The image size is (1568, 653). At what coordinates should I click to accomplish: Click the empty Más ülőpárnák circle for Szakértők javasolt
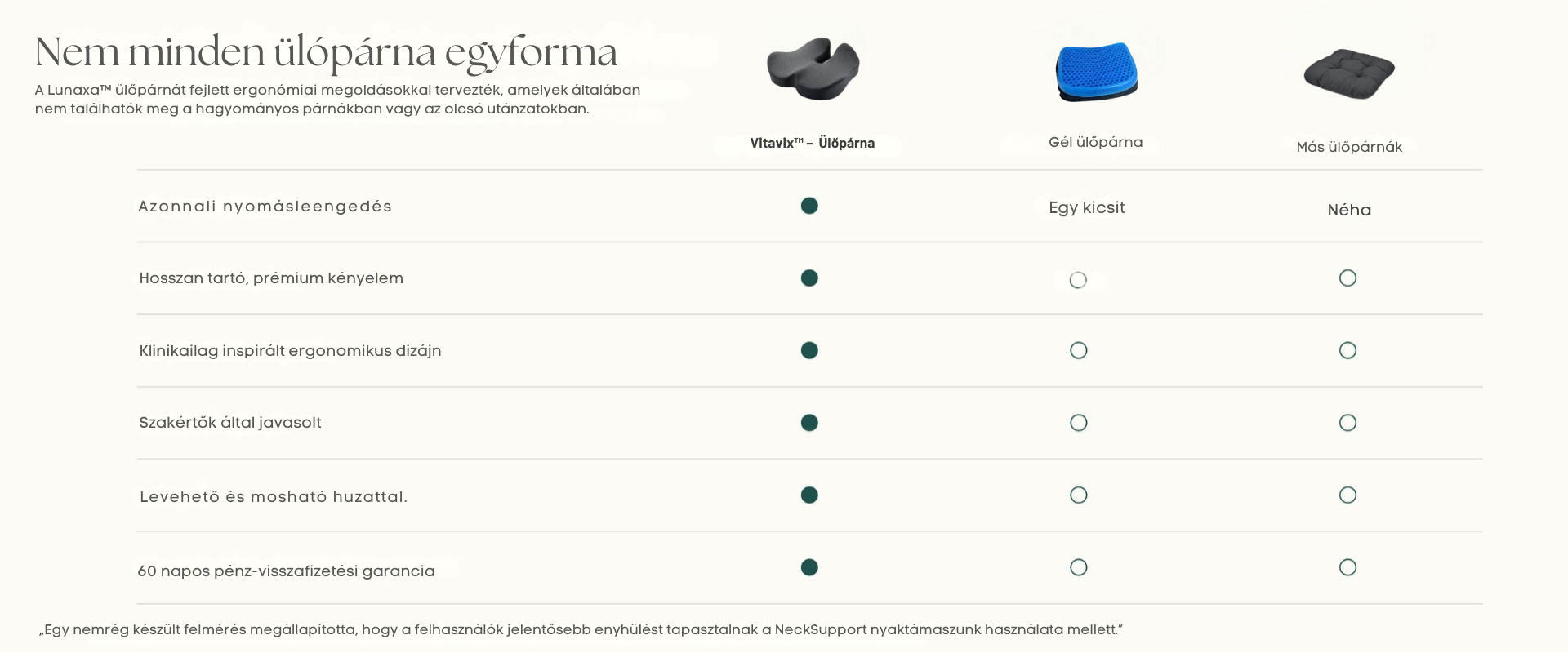coord(1348,423)
